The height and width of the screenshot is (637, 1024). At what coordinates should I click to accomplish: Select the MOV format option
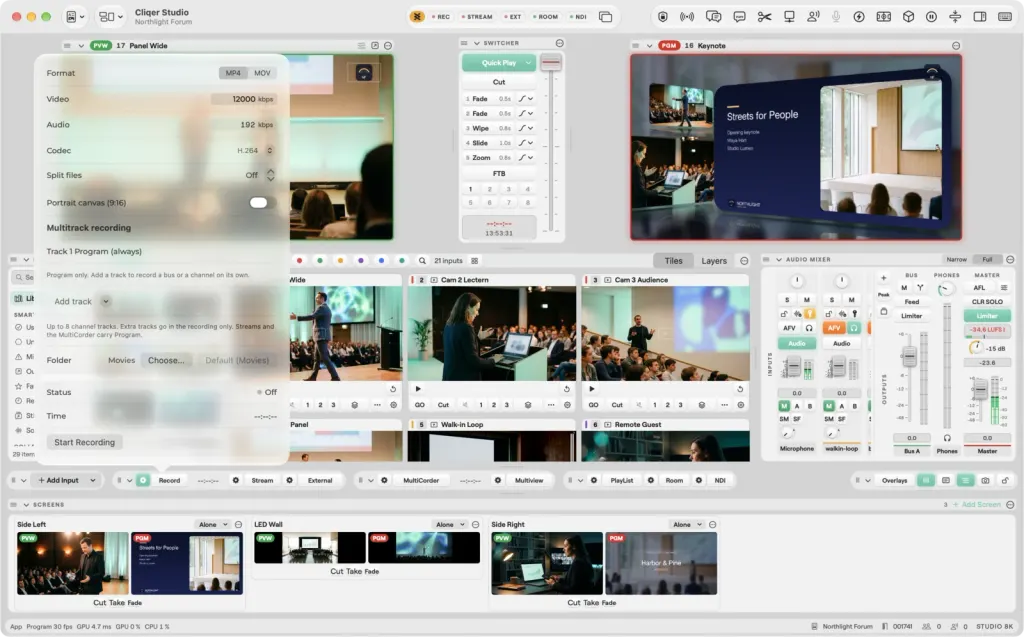tap(262, 73)
